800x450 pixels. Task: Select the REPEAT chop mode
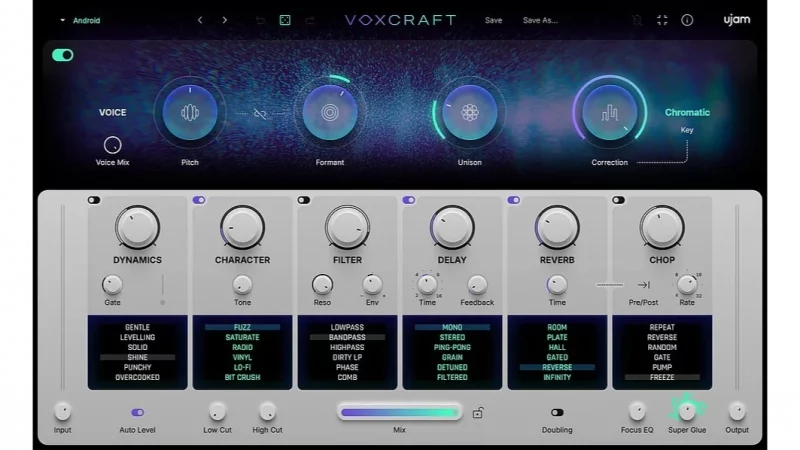pyautogui.click(x=662, y=327)
